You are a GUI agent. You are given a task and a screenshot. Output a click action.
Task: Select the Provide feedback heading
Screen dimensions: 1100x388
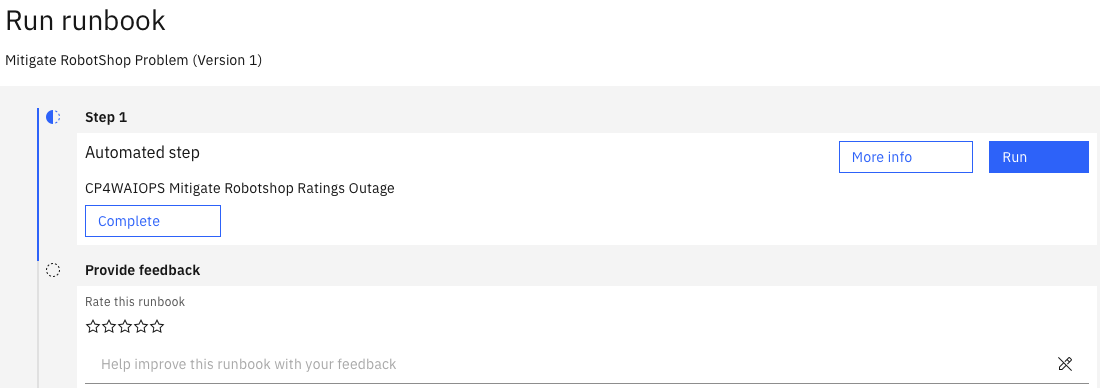coord(142,270)
